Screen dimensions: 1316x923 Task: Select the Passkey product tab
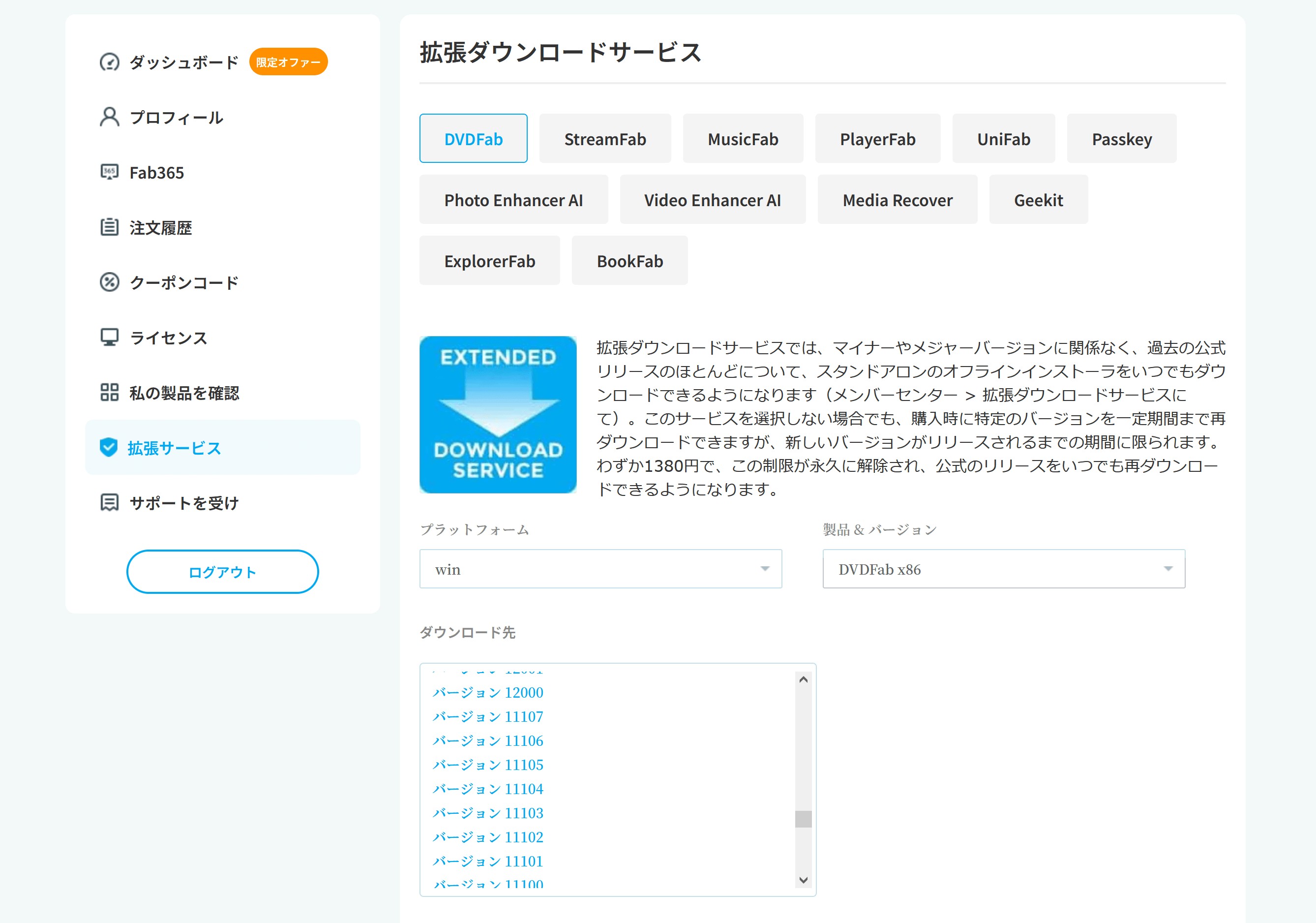click(x=1122, y=139)
